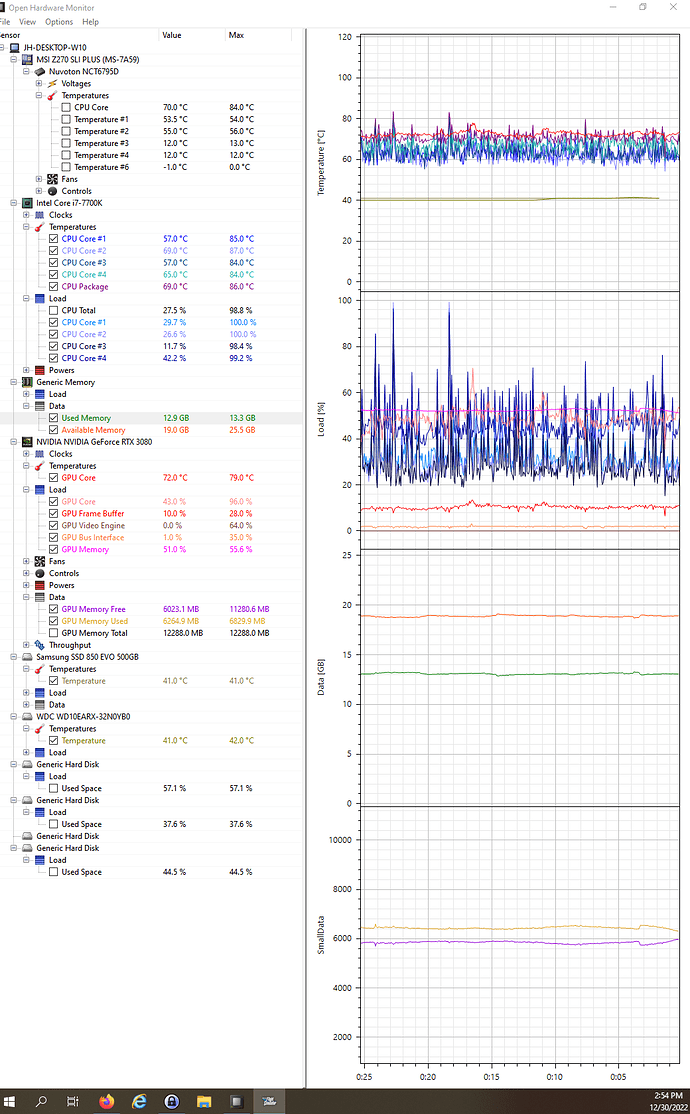
Task: Click the CPU Core #4 load value 42.2 %
Action: pyautogui.click(x=175, y=358)
